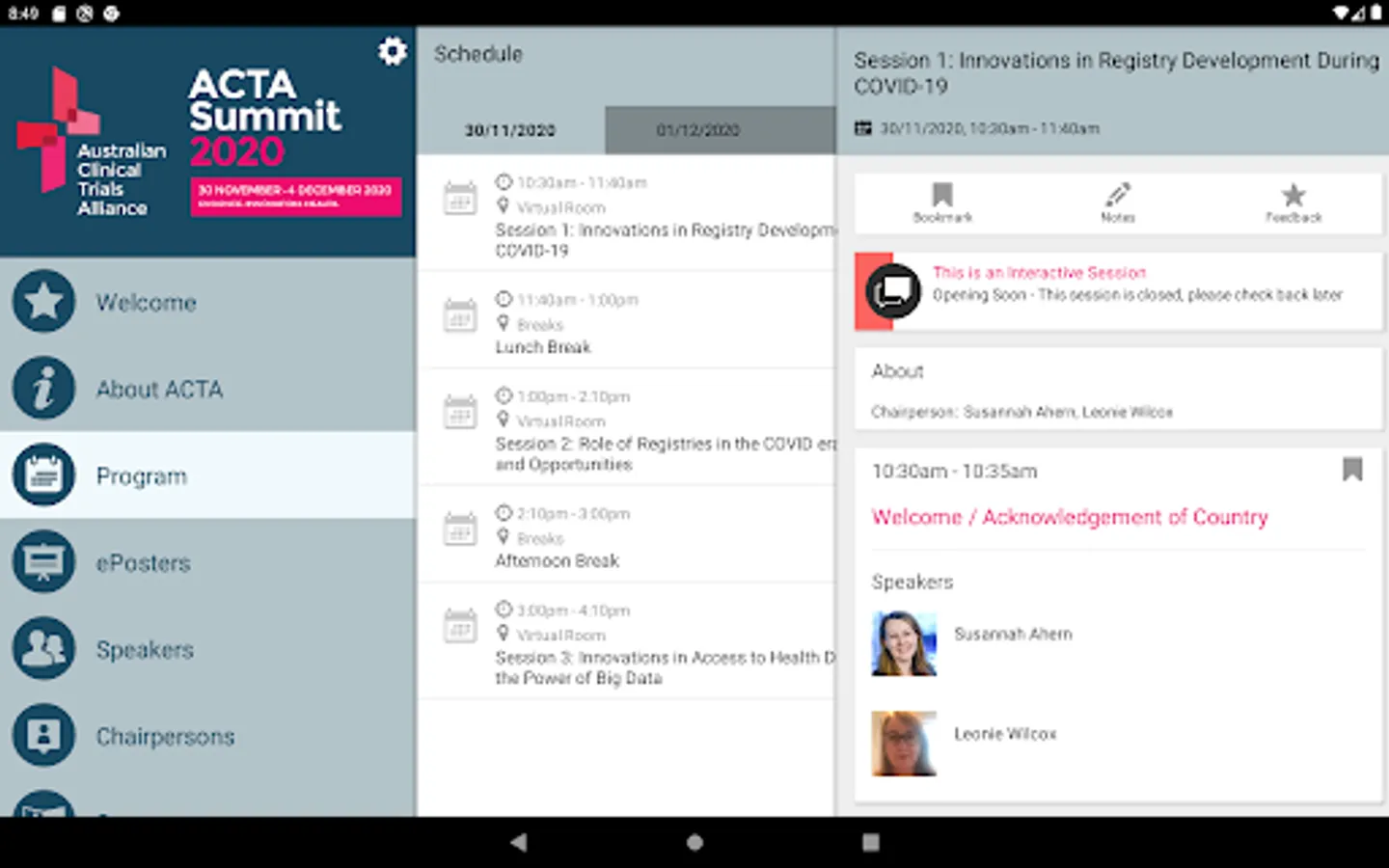Open Welcome menu item
Image resolution: width=1389 pixels, height=868 pixels.
tap(207, 302)
